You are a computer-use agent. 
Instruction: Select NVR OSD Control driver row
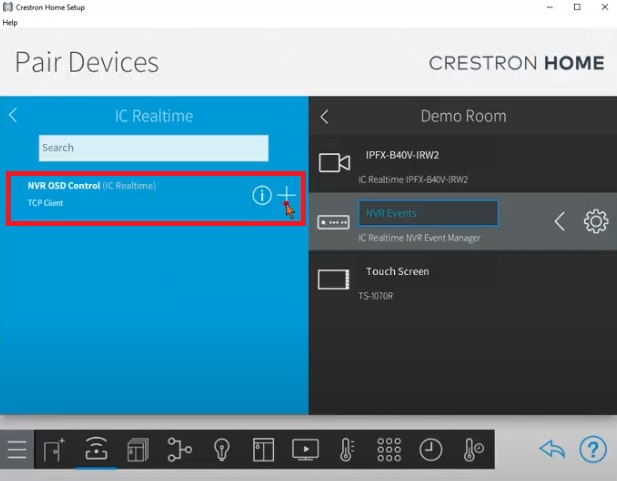[156, 198]
